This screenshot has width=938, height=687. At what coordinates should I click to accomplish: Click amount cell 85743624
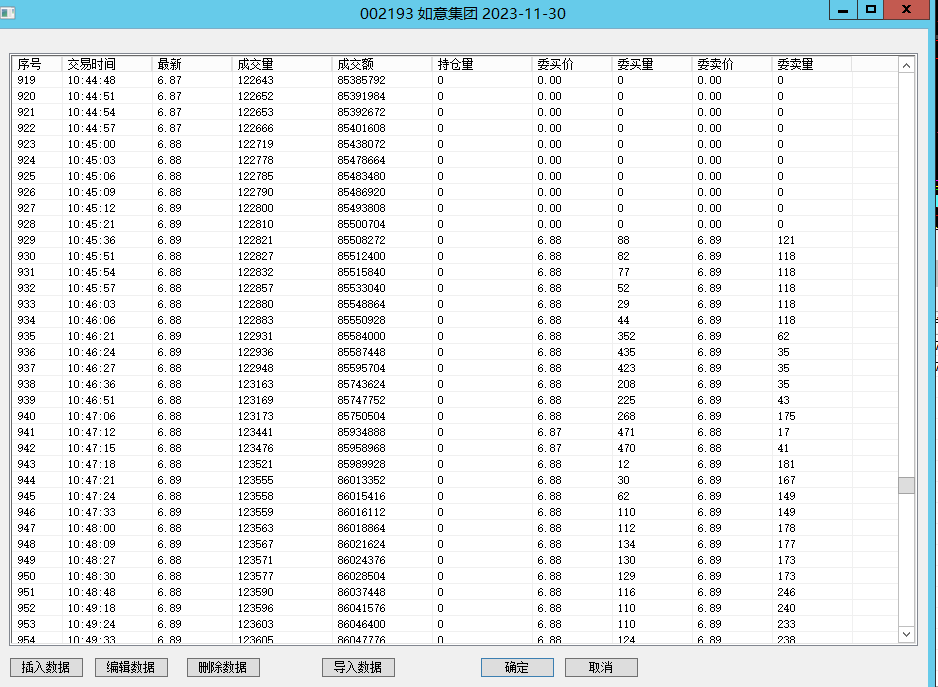361,384
